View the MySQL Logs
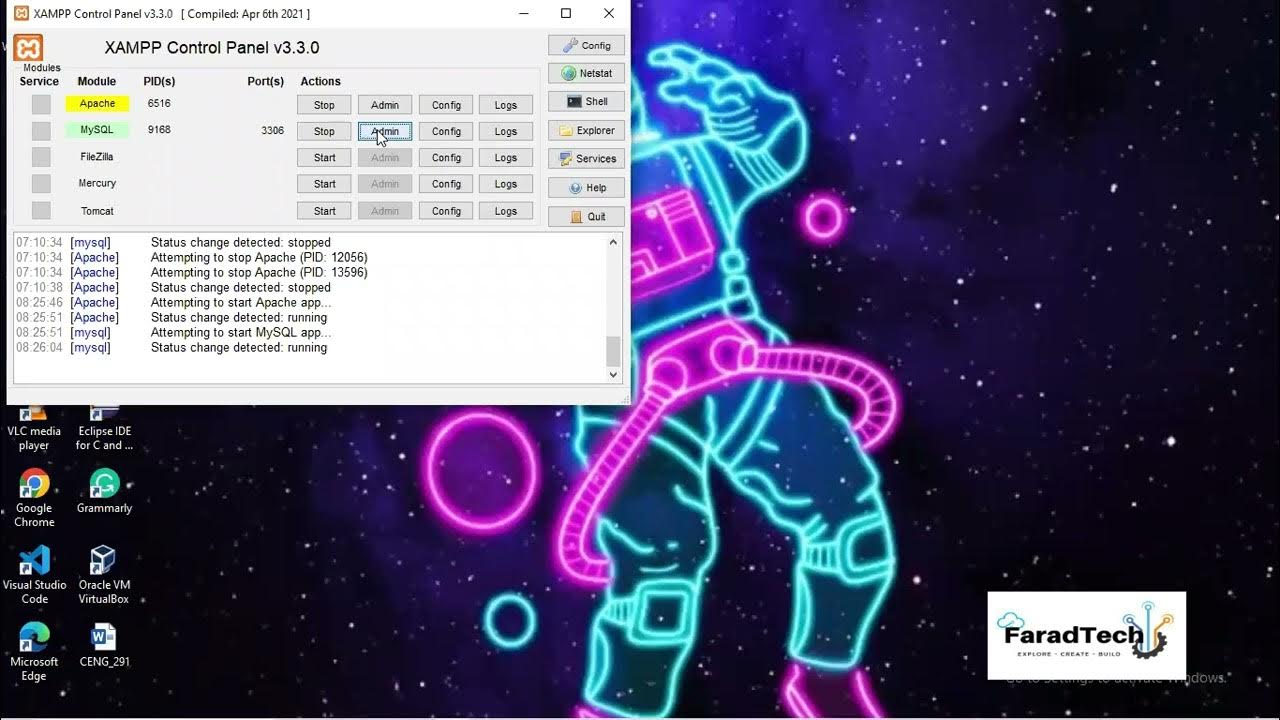The height and width of the screenshot is (720, 1280). (x=506, y=131)
